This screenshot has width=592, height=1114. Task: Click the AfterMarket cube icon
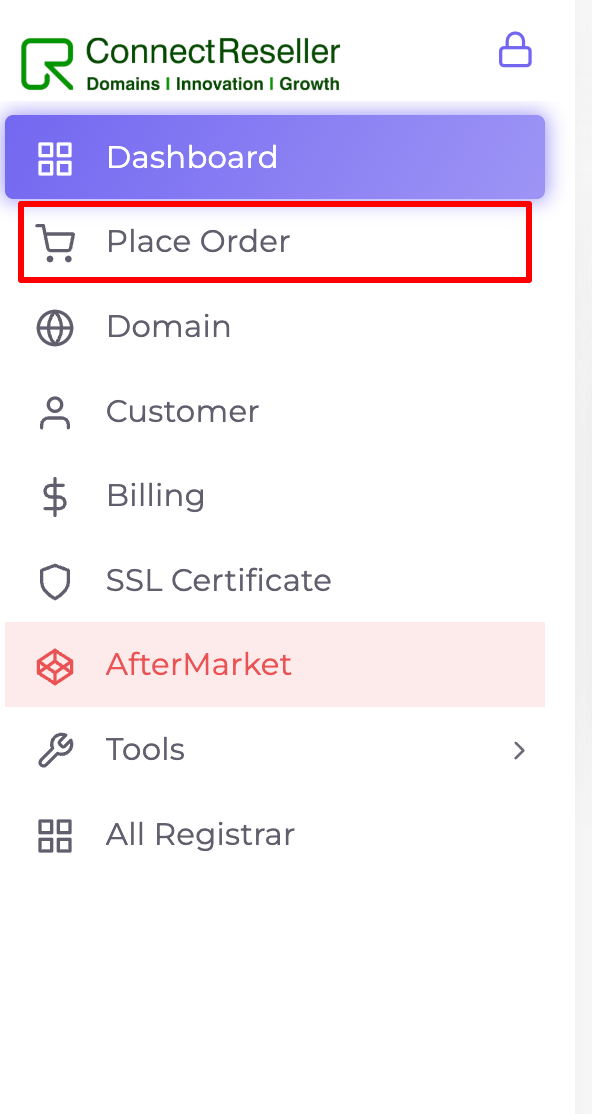tap(55, 666)
